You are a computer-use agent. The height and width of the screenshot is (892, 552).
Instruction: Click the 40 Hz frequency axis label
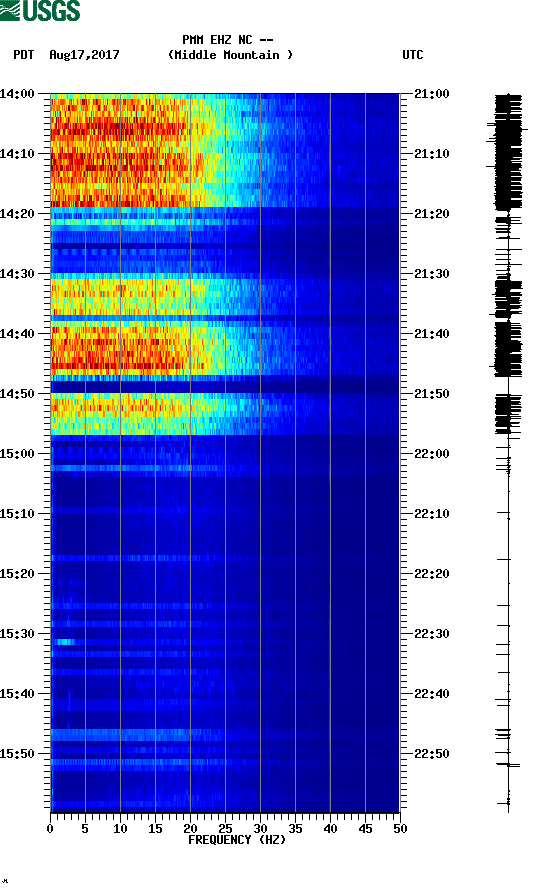point(330,829)
